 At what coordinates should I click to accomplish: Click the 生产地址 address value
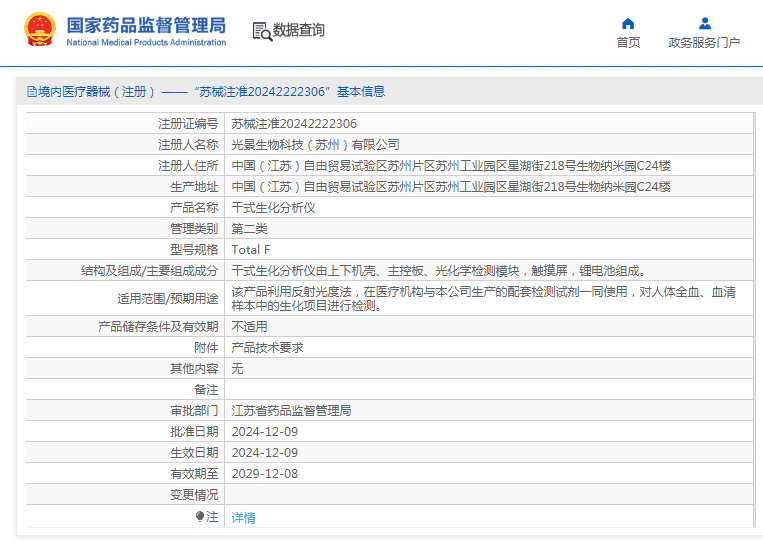[451, 186]
